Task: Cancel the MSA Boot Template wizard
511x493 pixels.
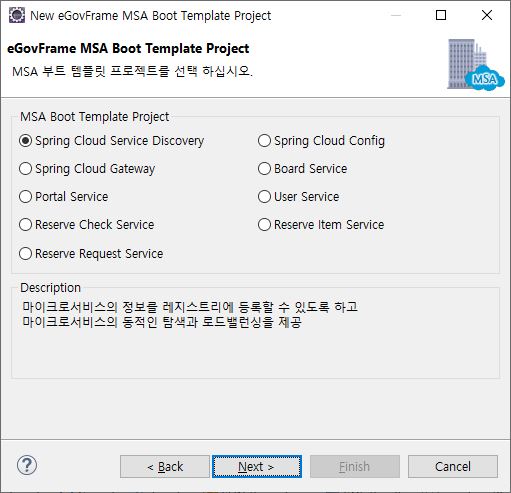Action: click(453, 466)
